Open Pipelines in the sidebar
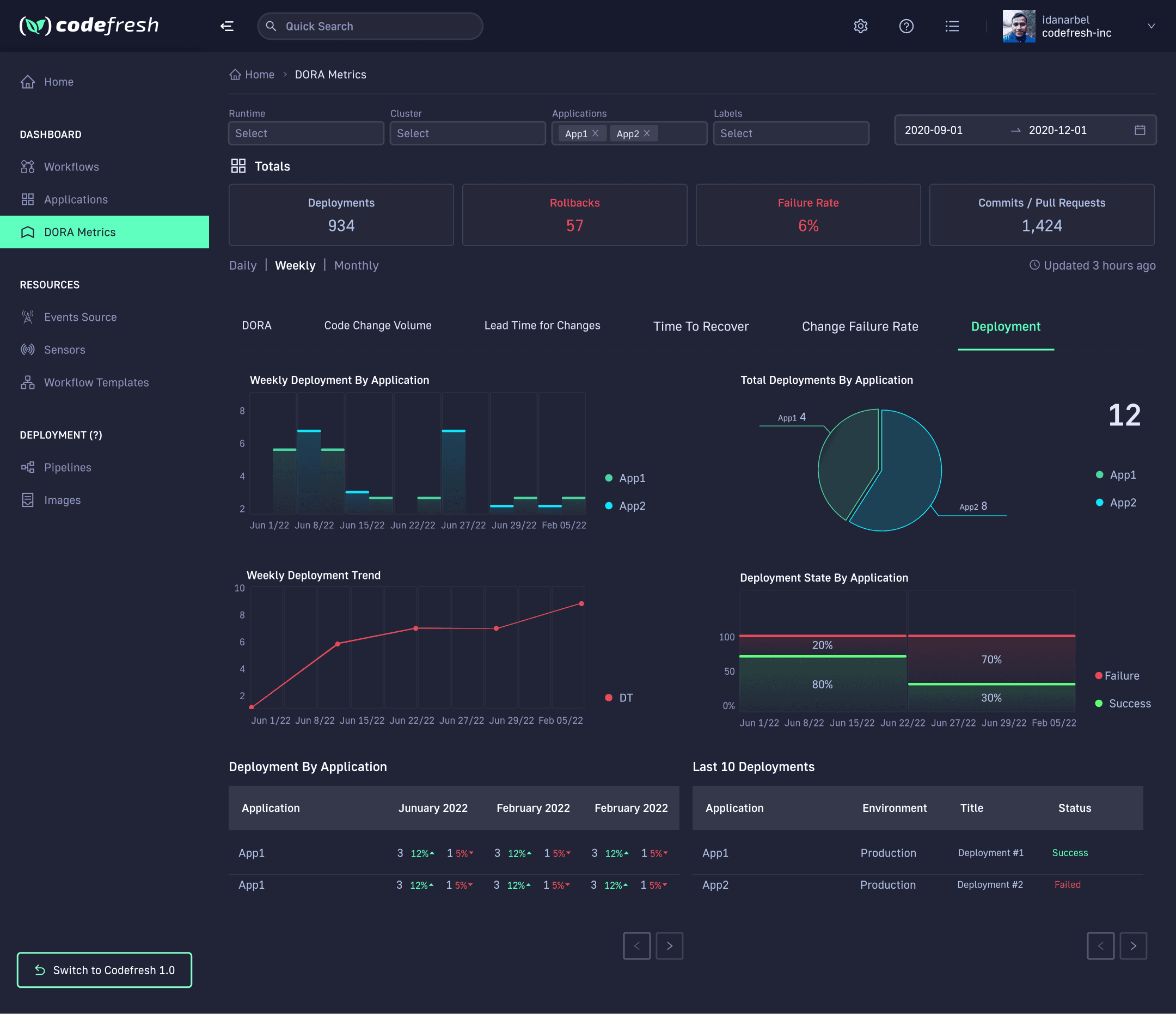The height and width of the screenshot is (1014, 1176). pos(68,467)
